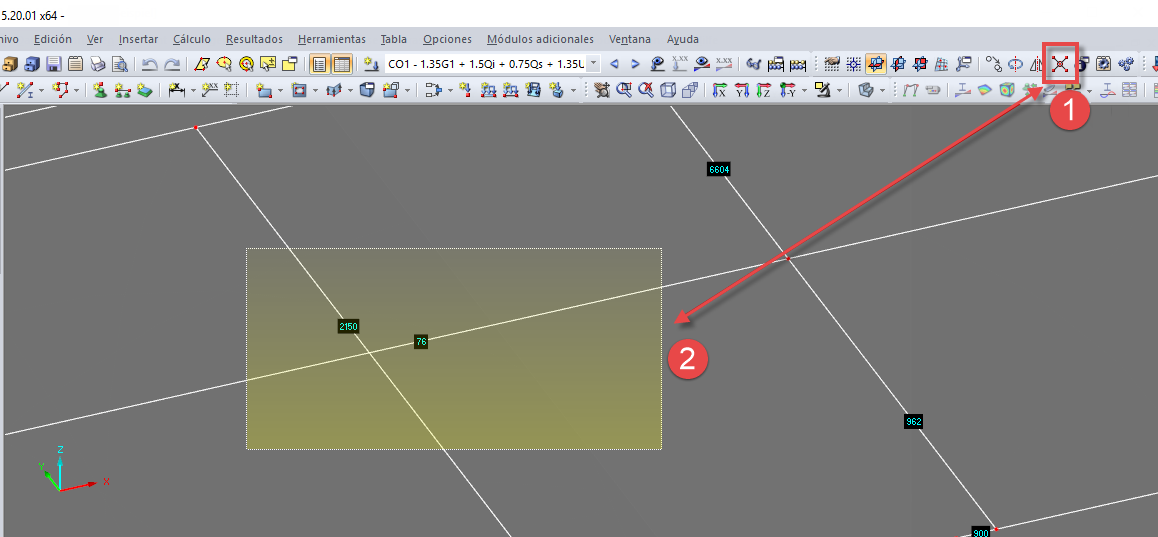Click the New nodal load icon
This screenshot has width=1158, height=537.
click(x=465, y=90)
